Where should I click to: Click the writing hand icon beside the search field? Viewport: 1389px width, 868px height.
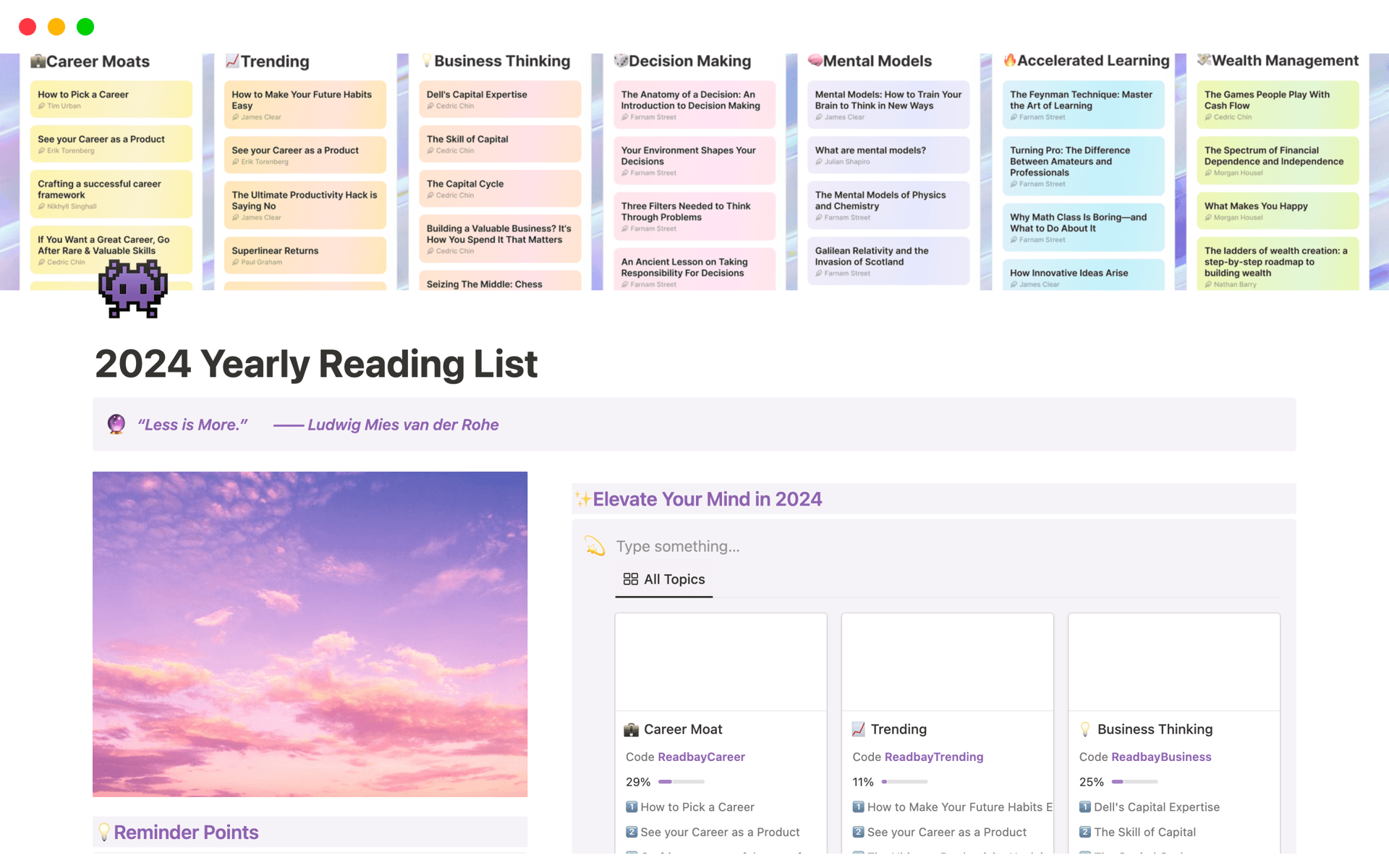click(x=595, y=547)
